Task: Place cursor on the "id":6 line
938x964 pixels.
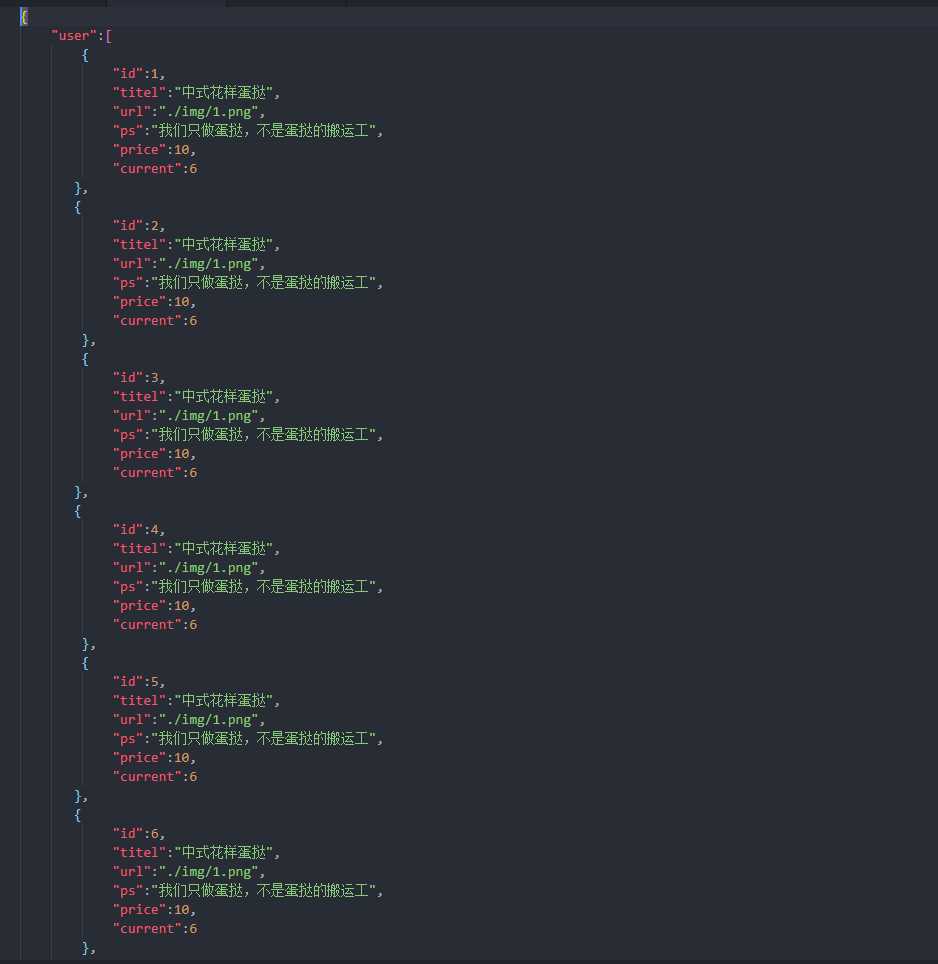Action: 139,833
